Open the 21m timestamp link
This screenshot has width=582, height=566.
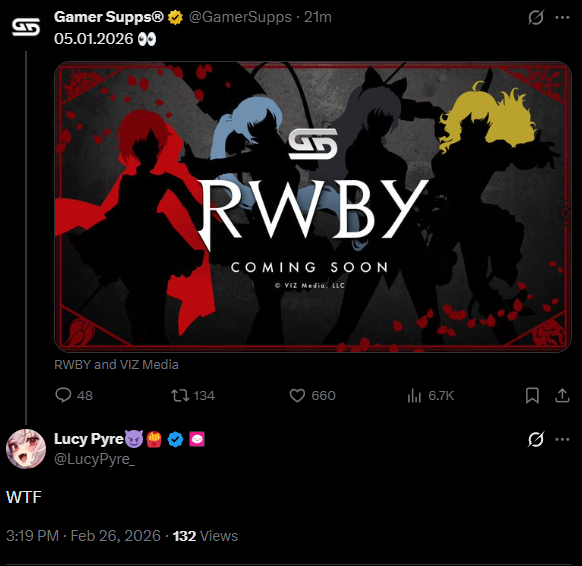coord(318,17)
